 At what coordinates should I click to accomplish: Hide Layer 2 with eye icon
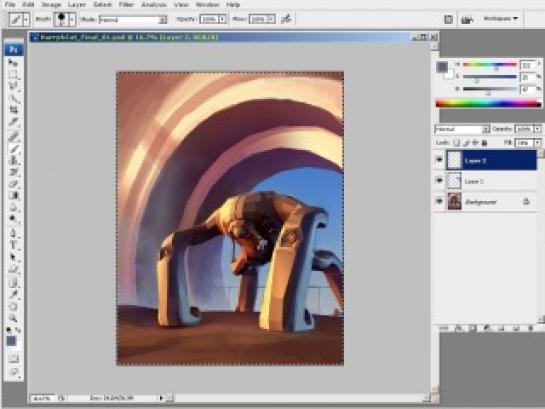click(x=439, y=160)
